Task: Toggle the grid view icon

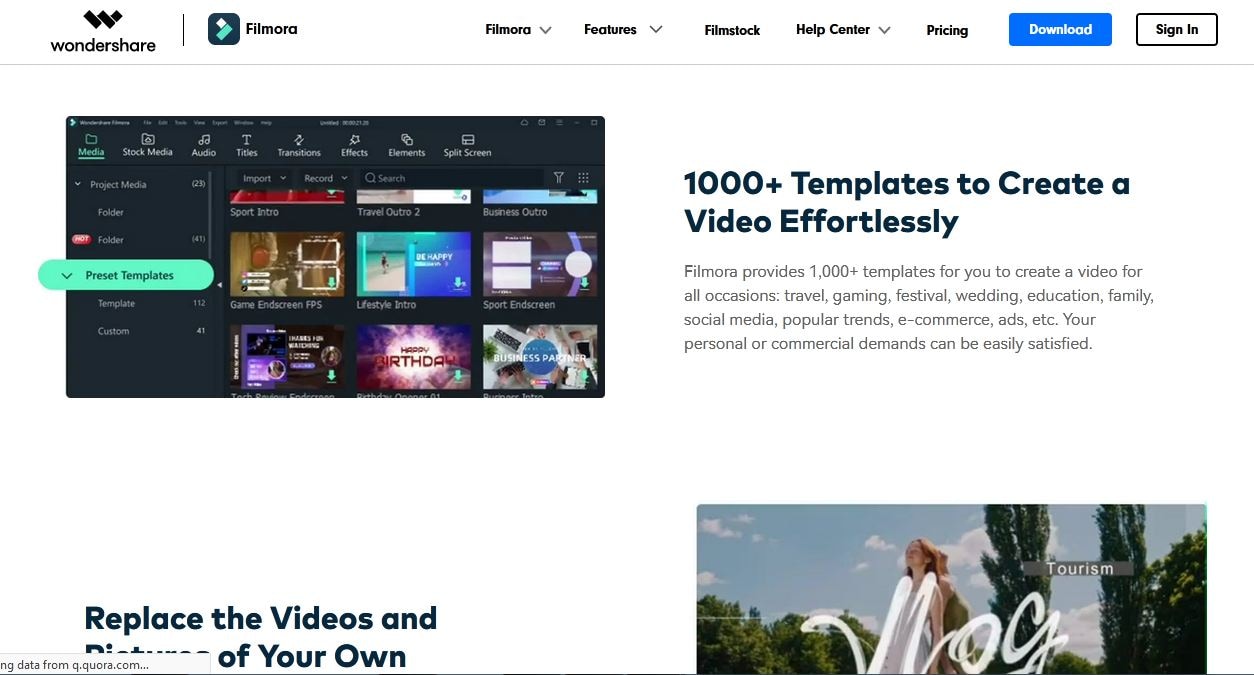Action: tap(583, 178)
